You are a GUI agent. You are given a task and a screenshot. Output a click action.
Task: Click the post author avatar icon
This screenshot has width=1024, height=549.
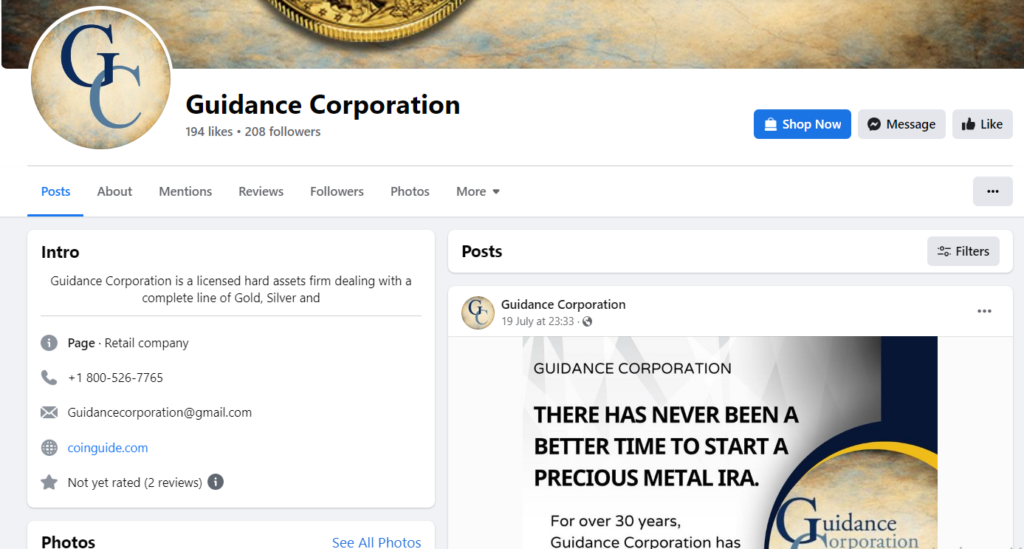(478, 312)
